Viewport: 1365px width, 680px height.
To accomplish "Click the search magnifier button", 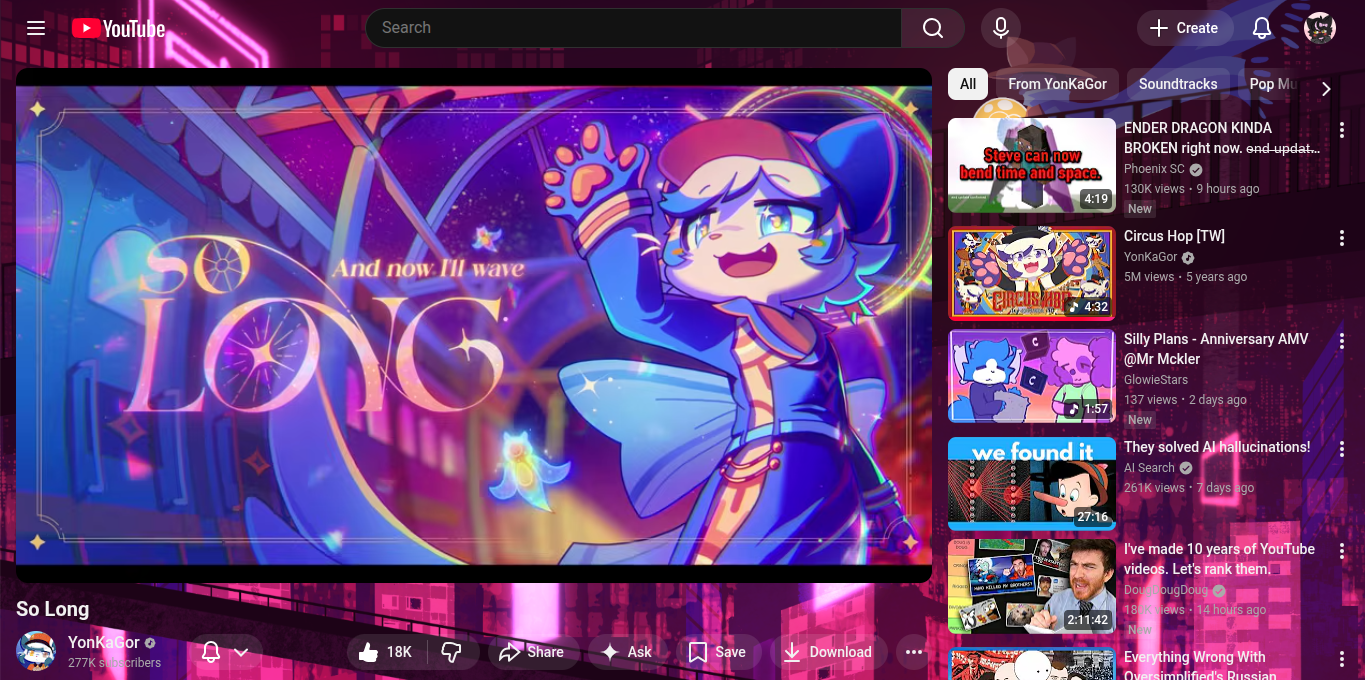I will [x=932, y=28].
